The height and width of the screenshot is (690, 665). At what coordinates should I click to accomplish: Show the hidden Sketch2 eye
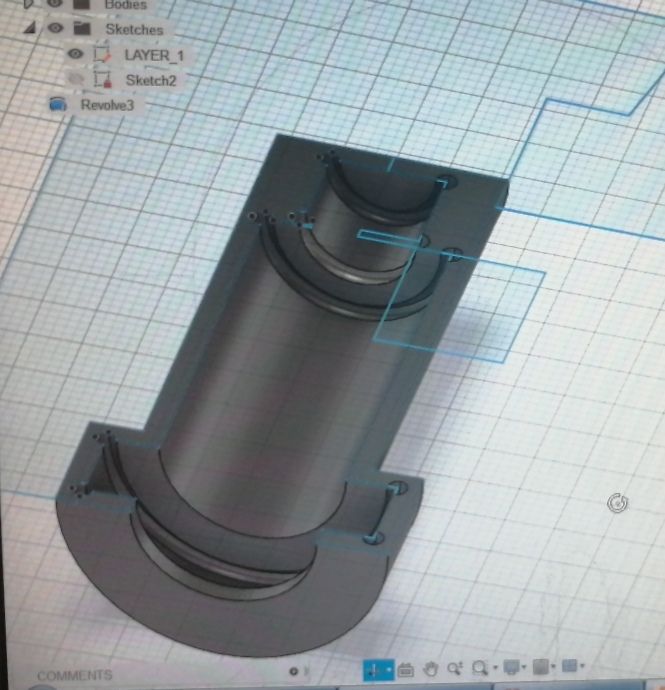tap(76, 79)
